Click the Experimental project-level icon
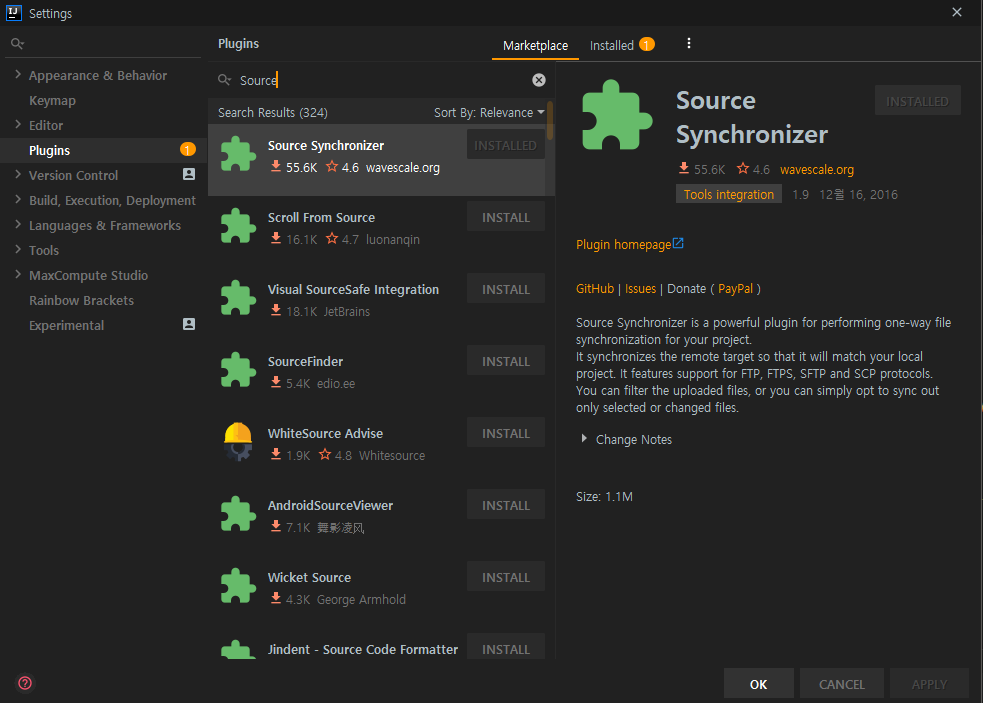 tap(189, 324)
